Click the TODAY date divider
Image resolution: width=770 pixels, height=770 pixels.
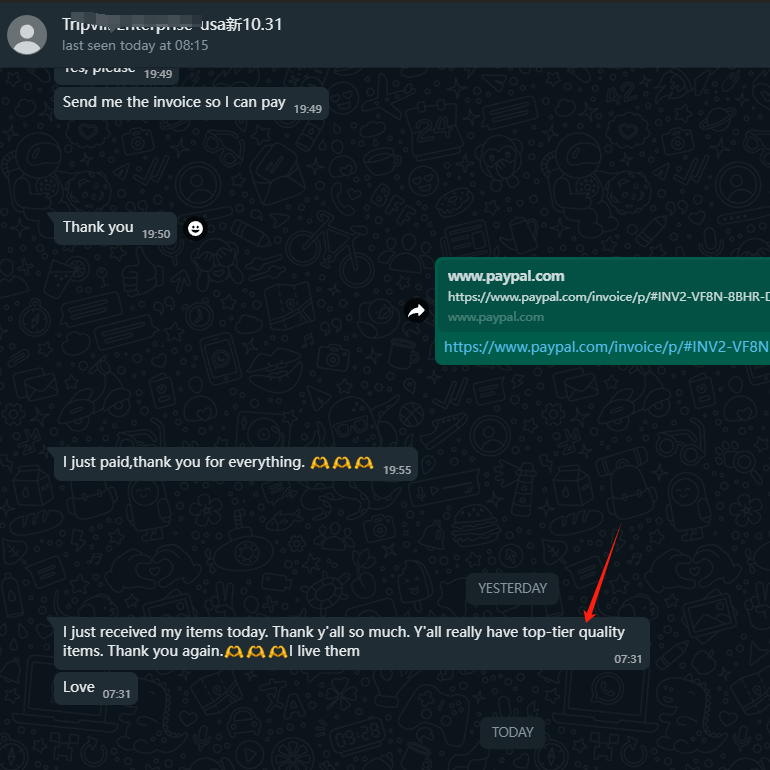(x=512, y=732)
